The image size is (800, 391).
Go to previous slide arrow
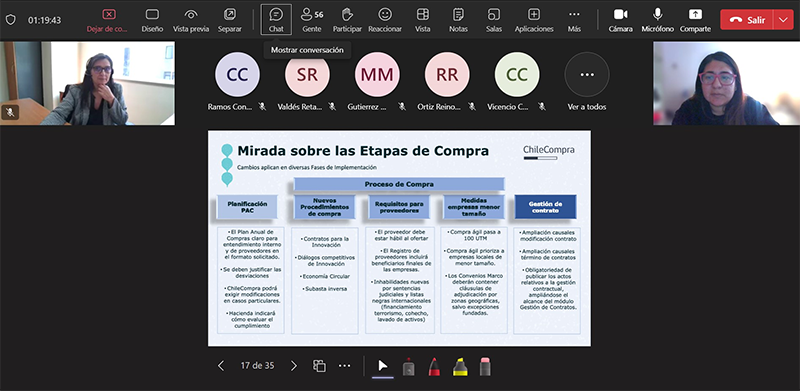(221, 365)
